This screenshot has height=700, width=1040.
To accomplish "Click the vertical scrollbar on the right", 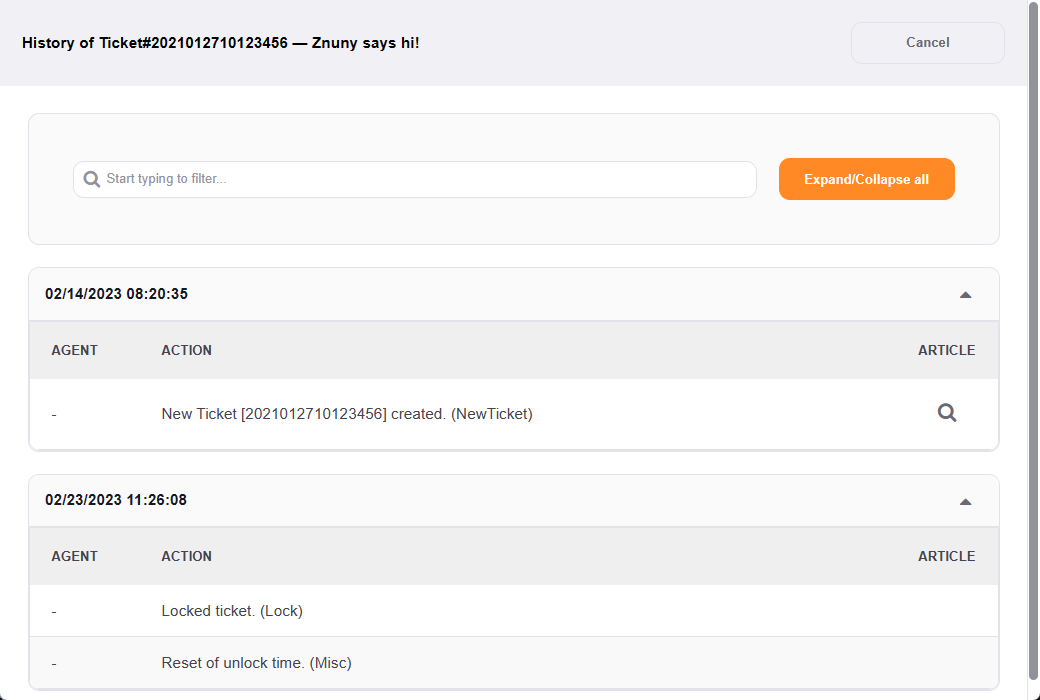I will click(x=1033, y=340).
